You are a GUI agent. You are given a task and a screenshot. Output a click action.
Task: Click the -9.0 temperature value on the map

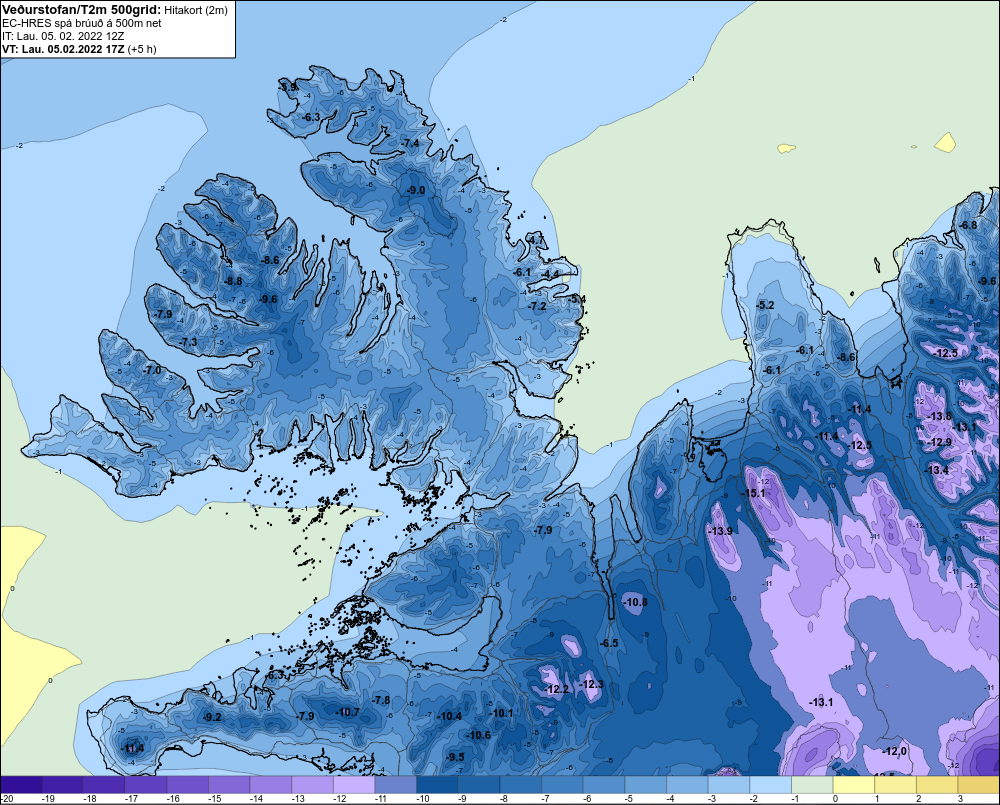pyautogui.click(x=416, y=190)
